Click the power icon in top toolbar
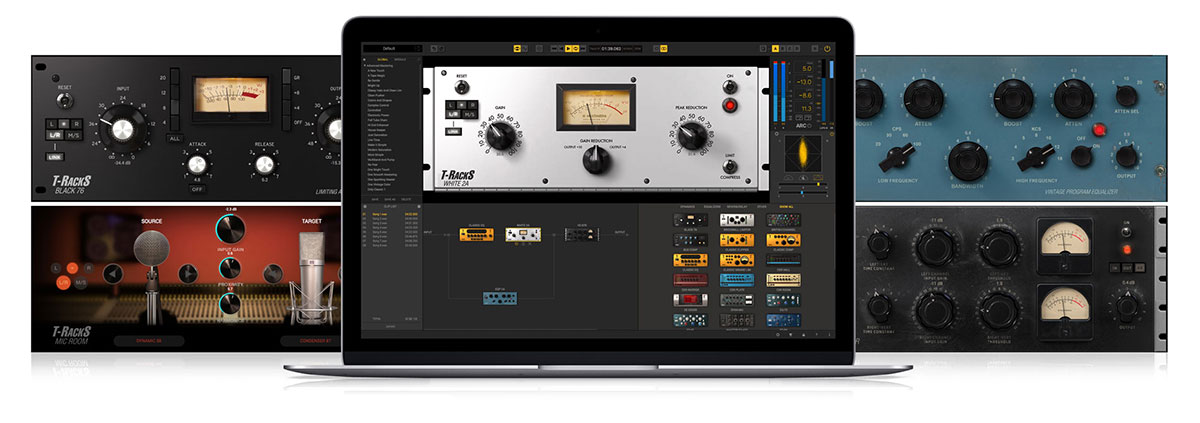 [x=826, y=48]
